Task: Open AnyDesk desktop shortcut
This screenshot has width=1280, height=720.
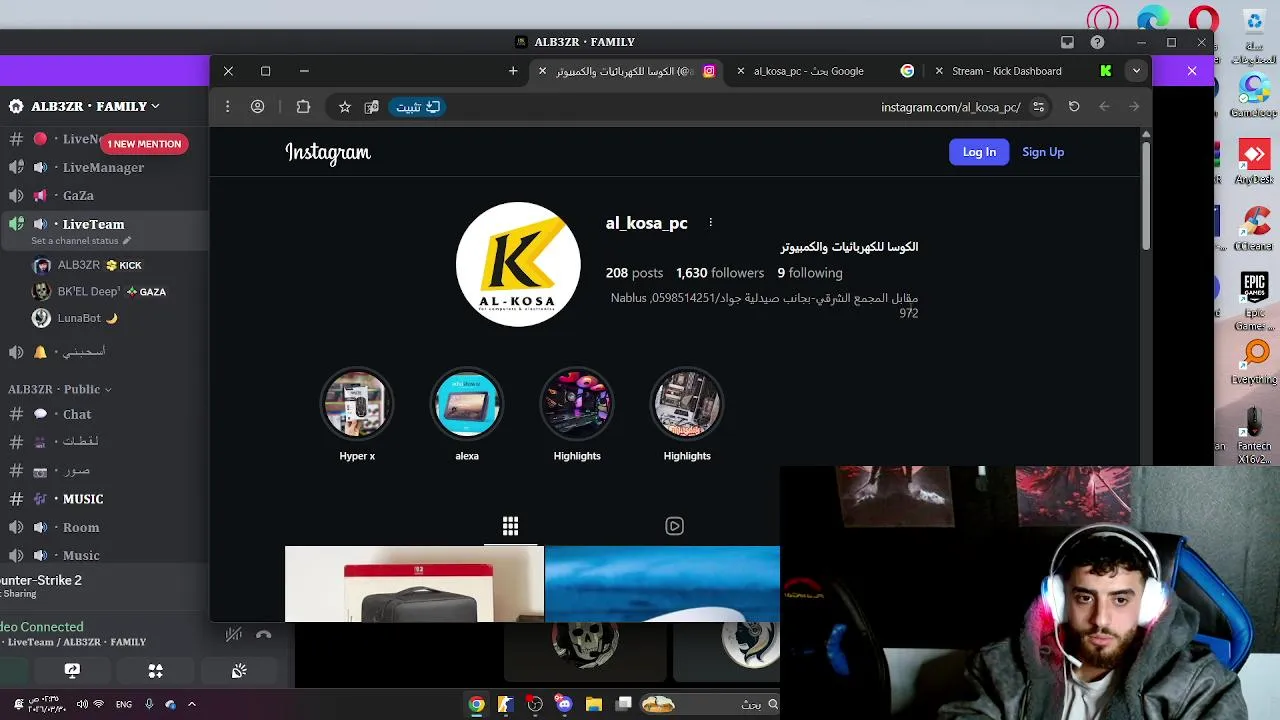Action: pyautogui.click(x=1254, y=163)
